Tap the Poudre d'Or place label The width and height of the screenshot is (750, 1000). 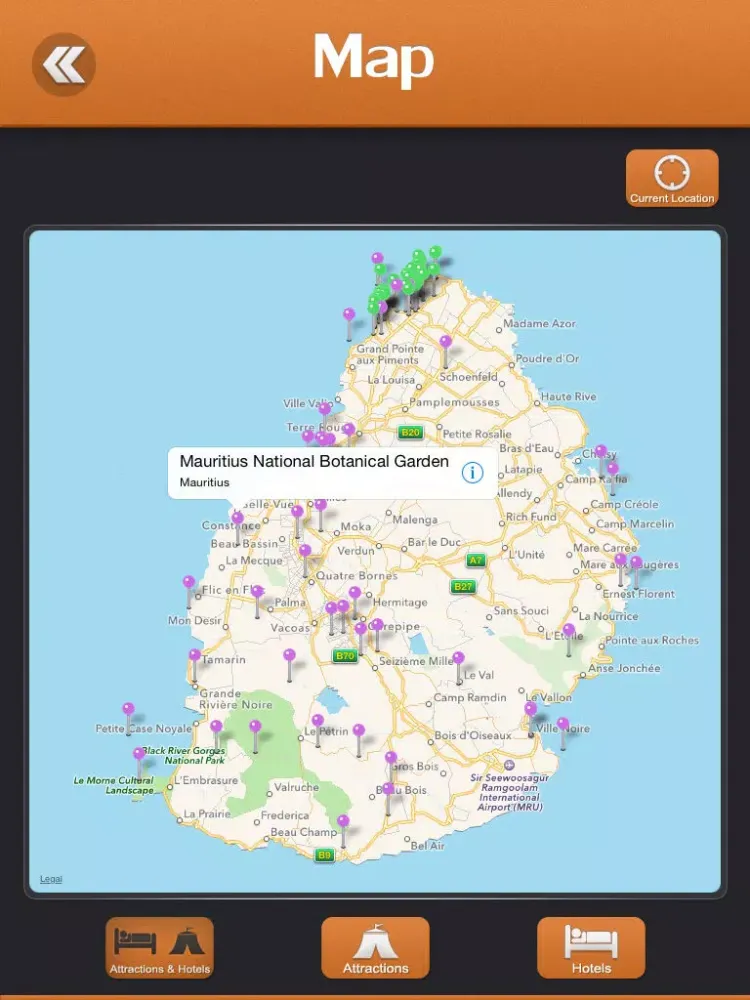(x=547, y=358)
